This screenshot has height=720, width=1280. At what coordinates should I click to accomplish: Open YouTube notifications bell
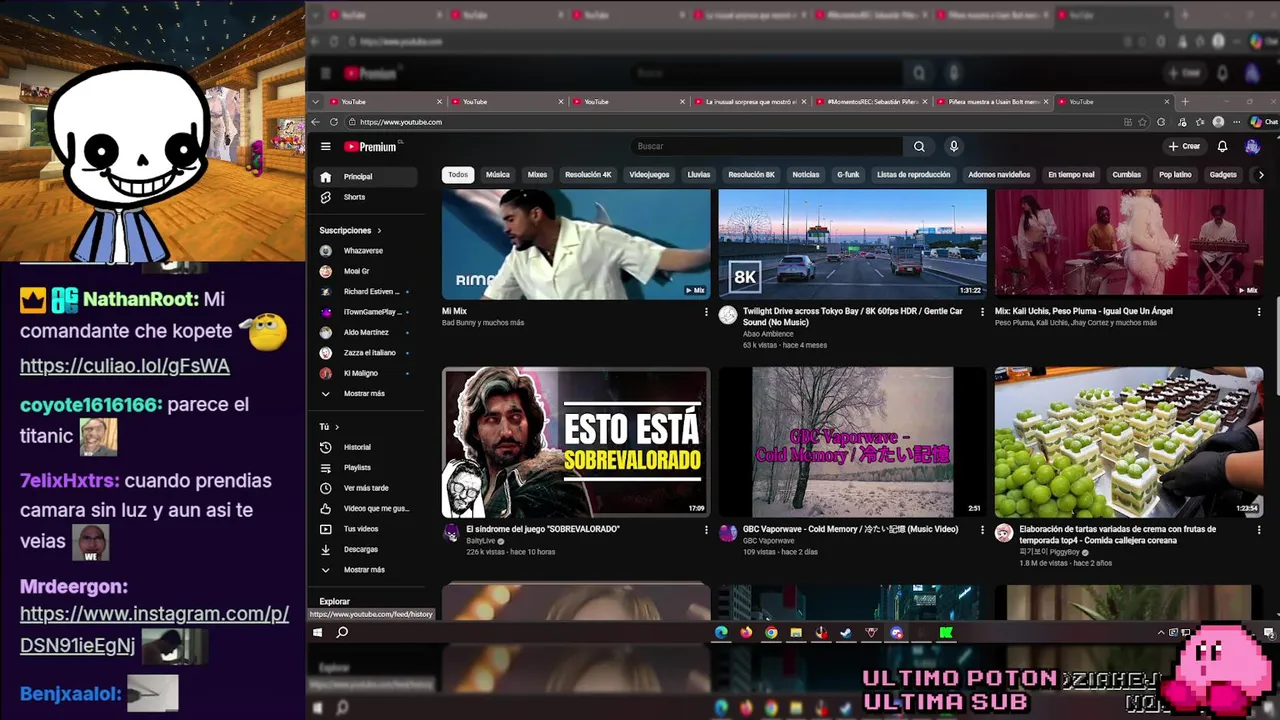point(1222,146)
